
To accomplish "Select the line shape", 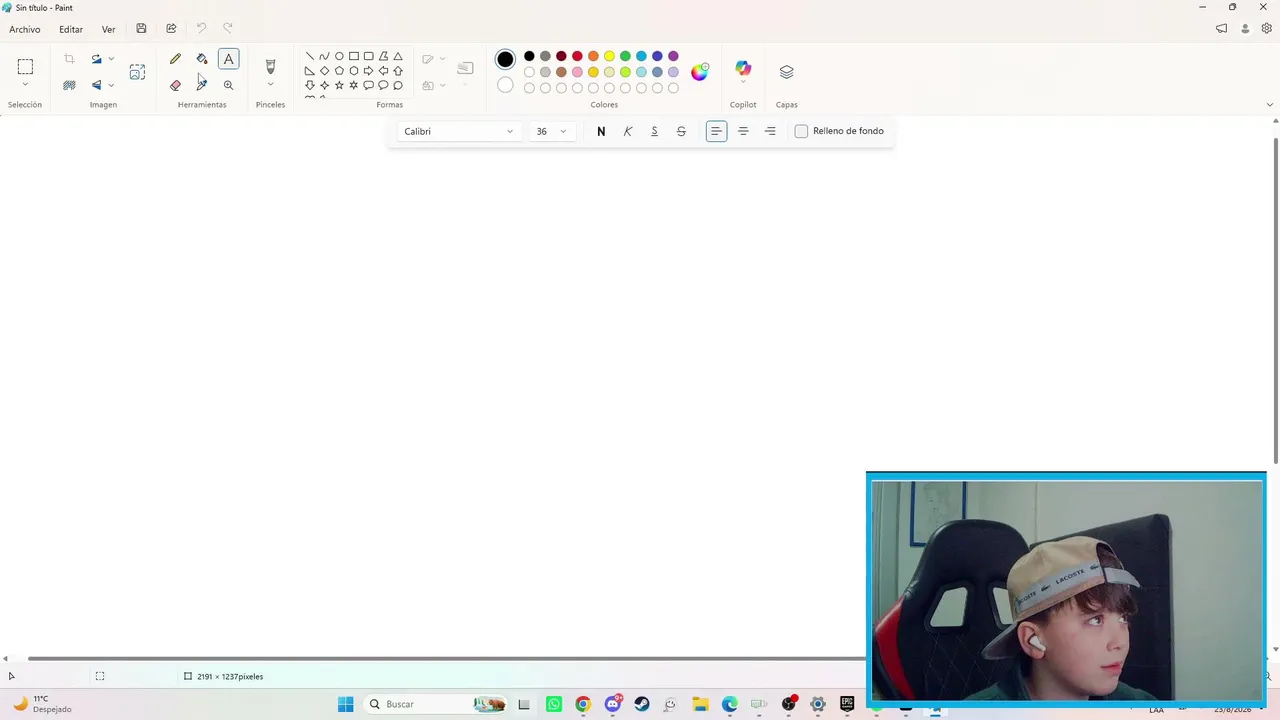I will point(310,56).
